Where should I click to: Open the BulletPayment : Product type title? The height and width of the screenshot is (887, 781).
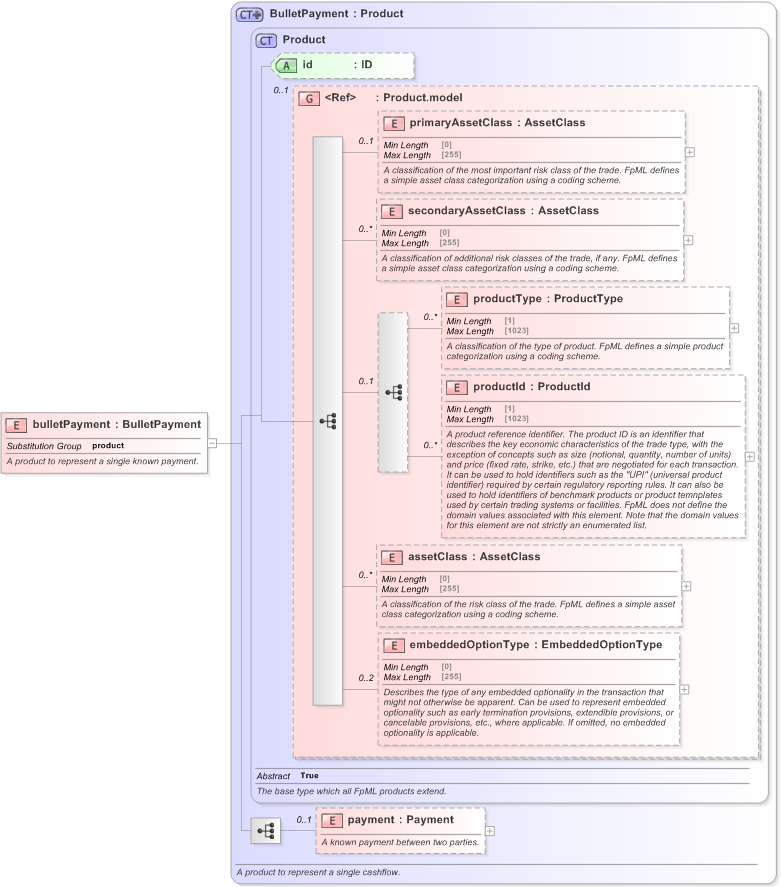(336, 14)
